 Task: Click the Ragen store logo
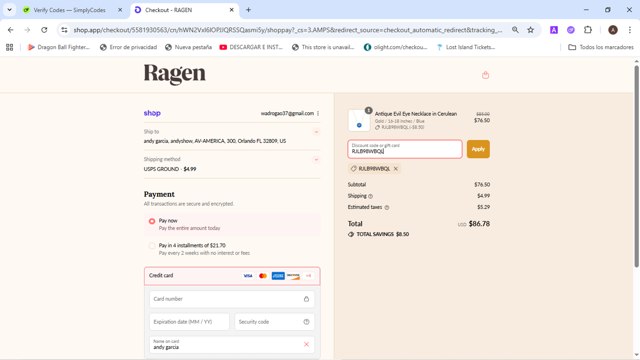(x=175, y=74)
